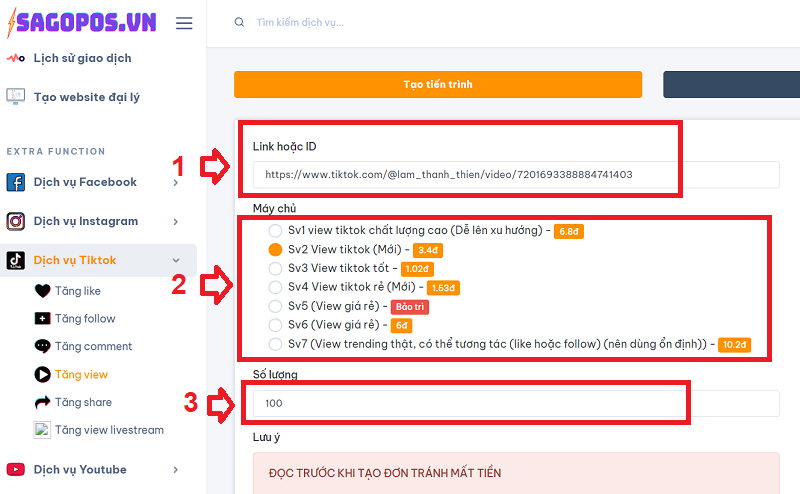
Task: Expand the Dịch vụ Facebook submenu
Action: pos(176,182)
